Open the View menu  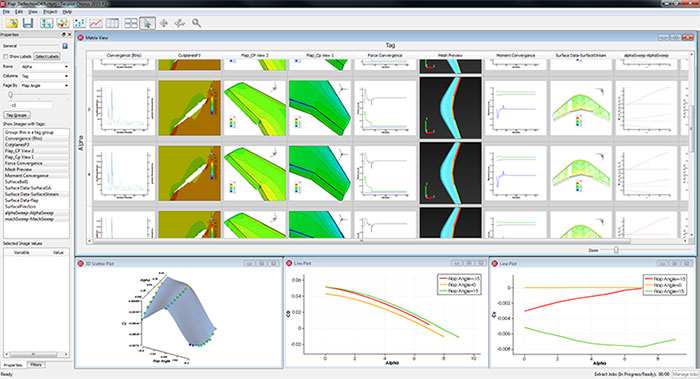click(x=33, y=12)
